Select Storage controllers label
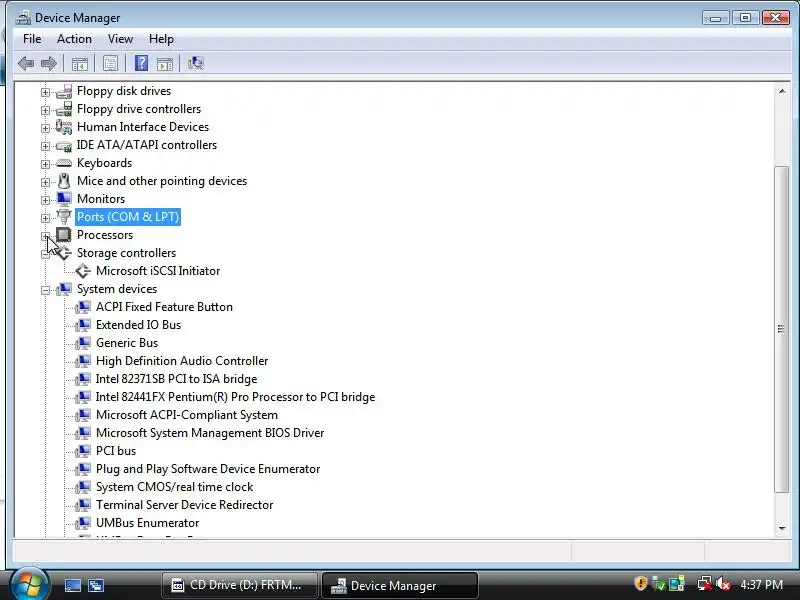 [127, 253]
